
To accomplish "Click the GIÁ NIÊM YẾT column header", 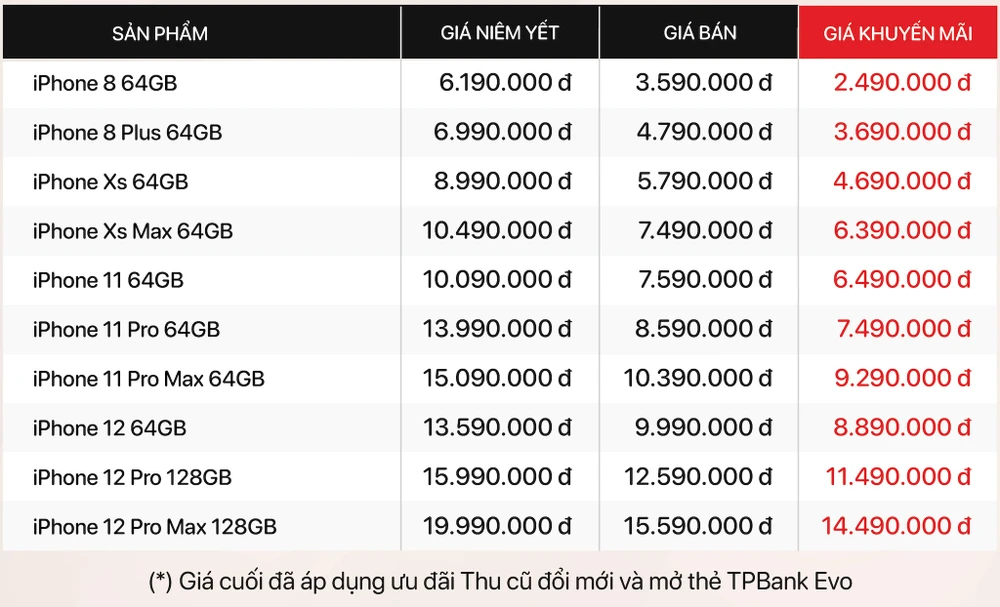I will [x=499, y=33].
